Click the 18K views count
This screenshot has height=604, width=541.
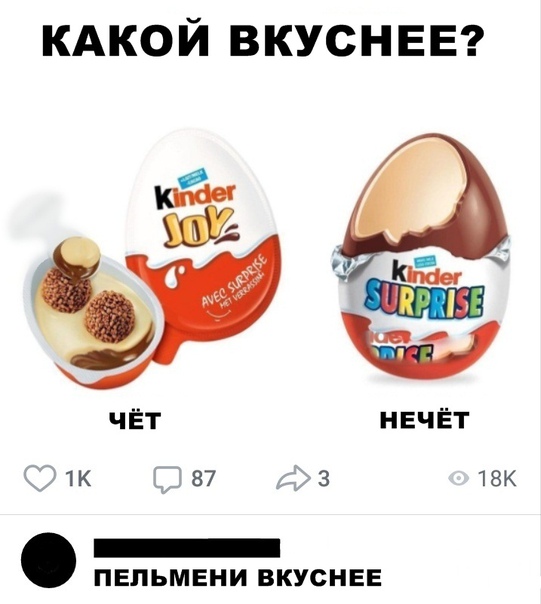click(497, 479)
